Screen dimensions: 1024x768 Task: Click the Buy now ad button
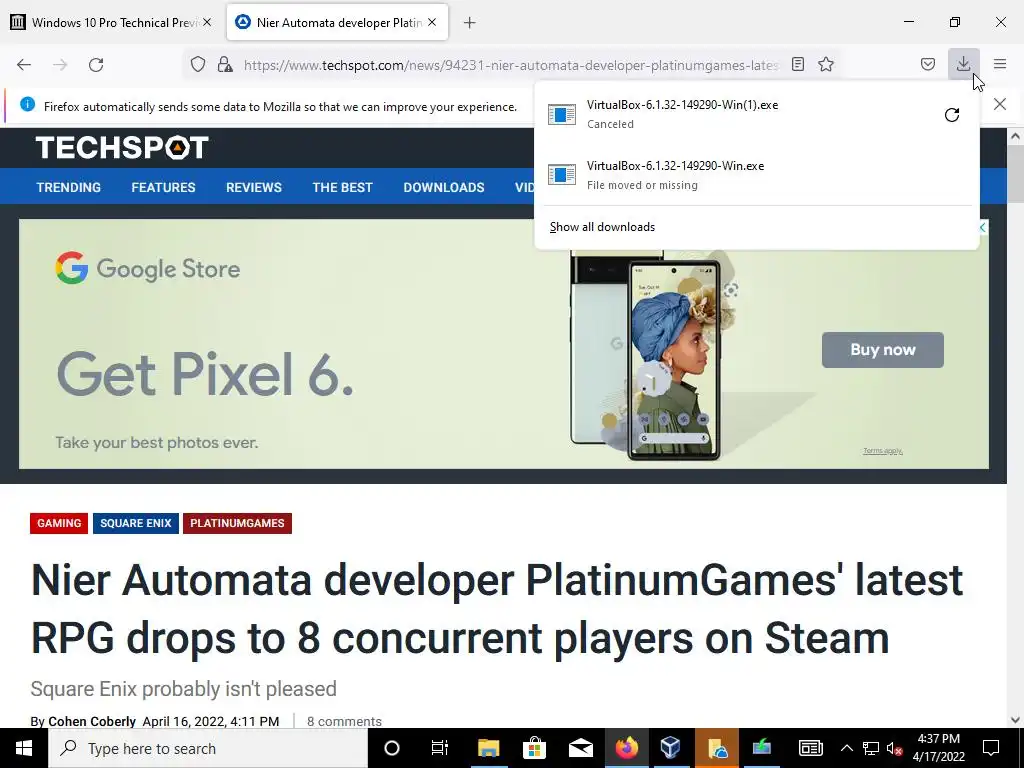(882, 349)
